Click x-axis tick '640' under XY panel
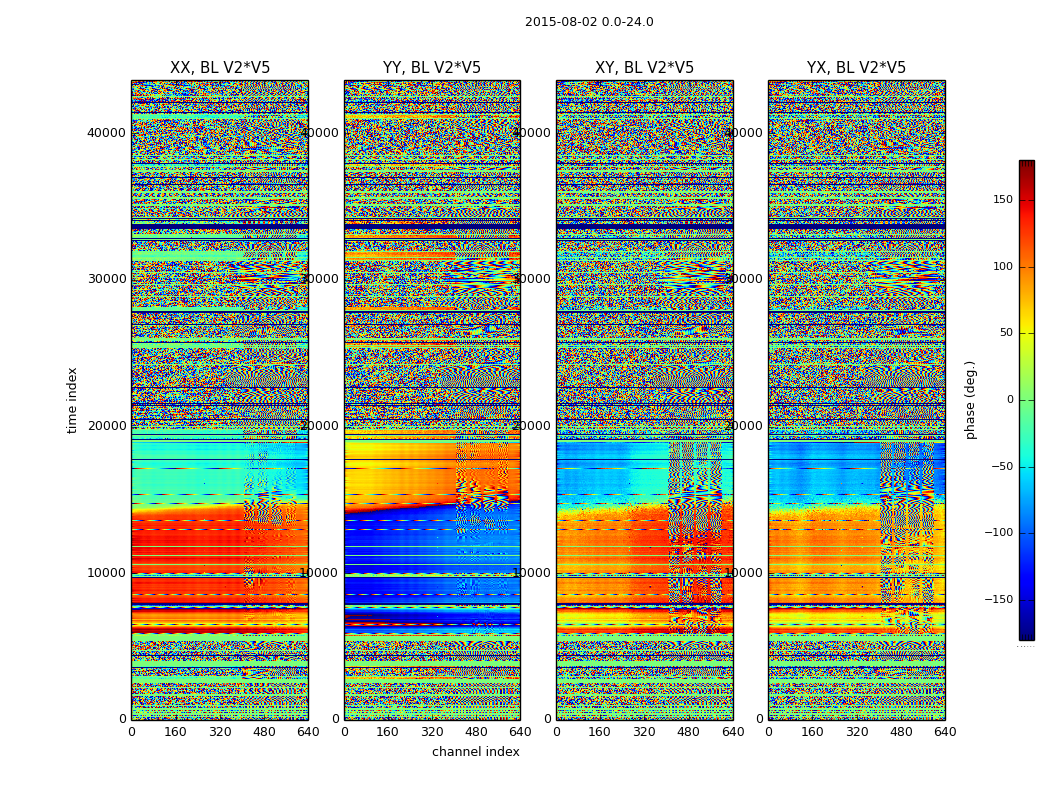1050x800 pixels. pyautogui.click(x=733, y=732)
